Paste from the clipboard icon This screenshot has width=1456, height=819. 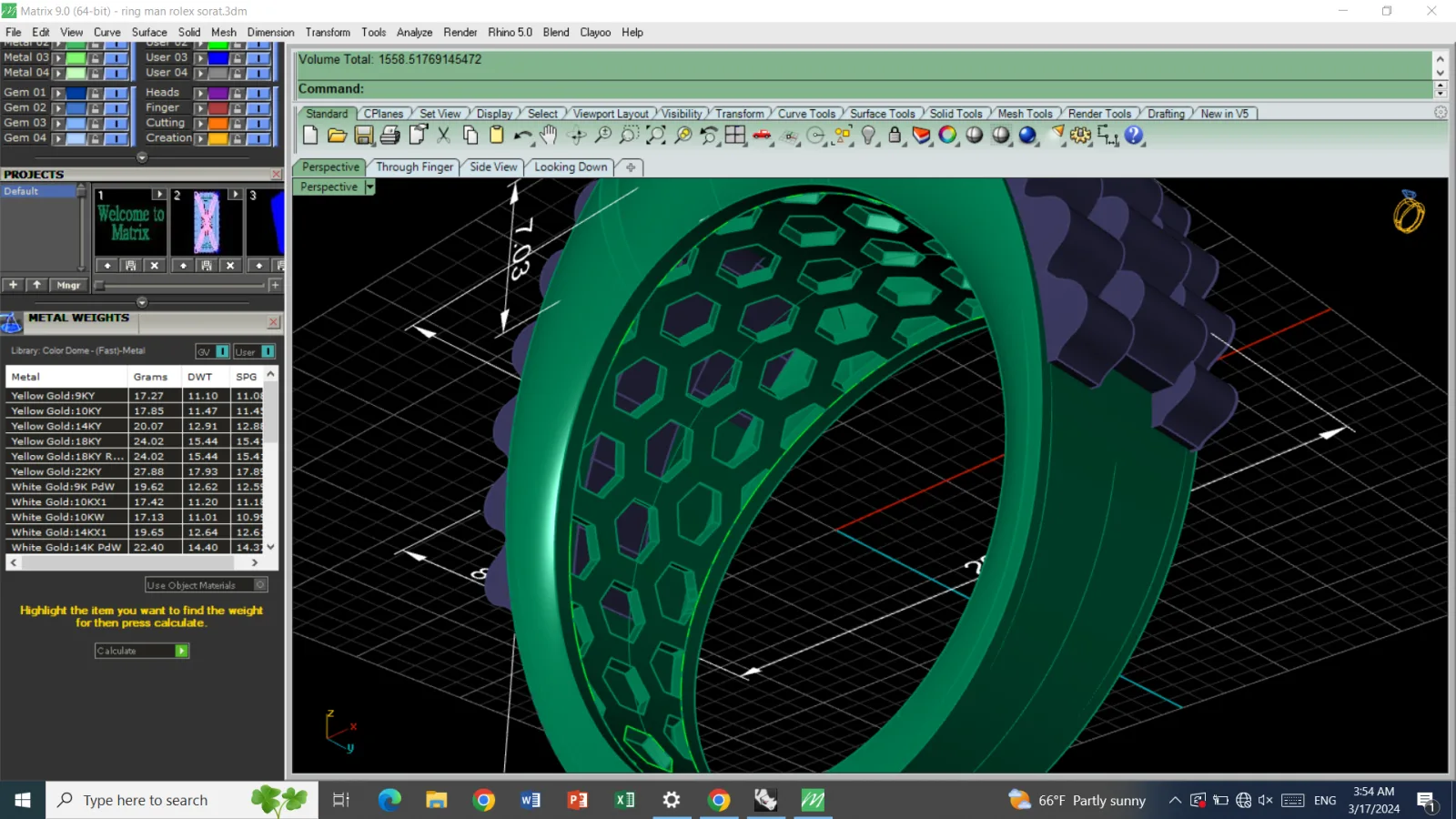(x=497, y=136)
